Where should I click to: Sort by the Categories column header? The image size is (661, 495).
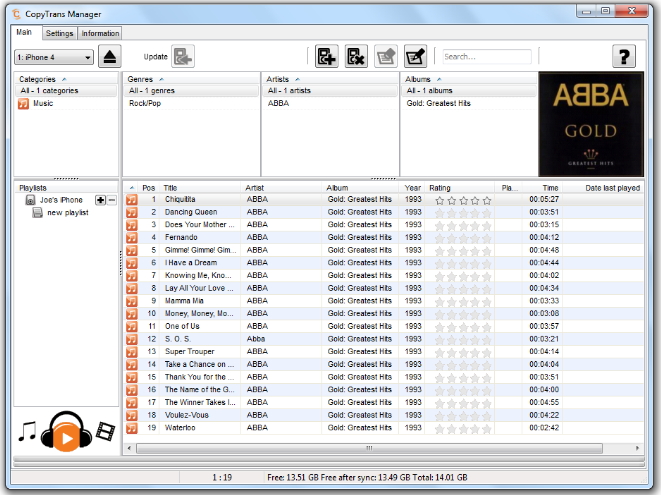(39, 78)
